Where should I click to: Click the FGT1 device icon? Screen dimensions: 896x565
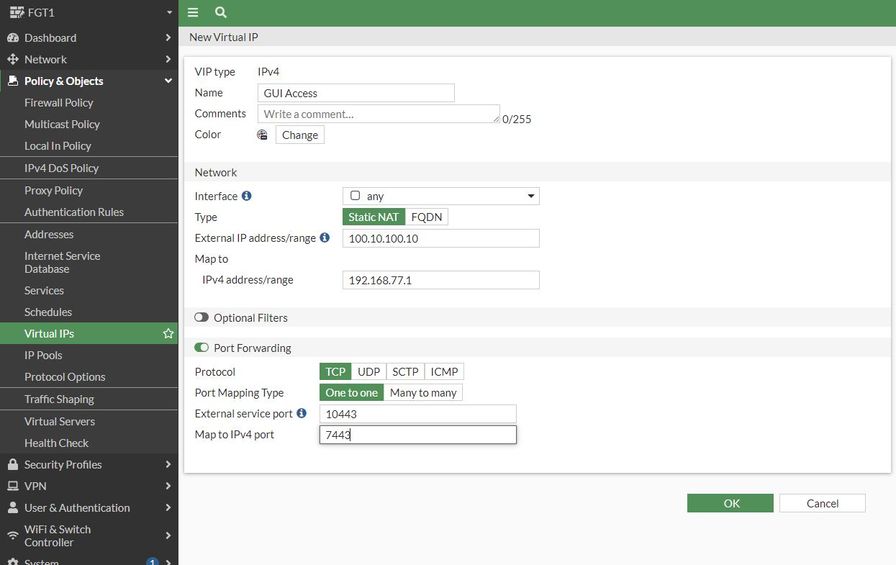click(17, 12)
